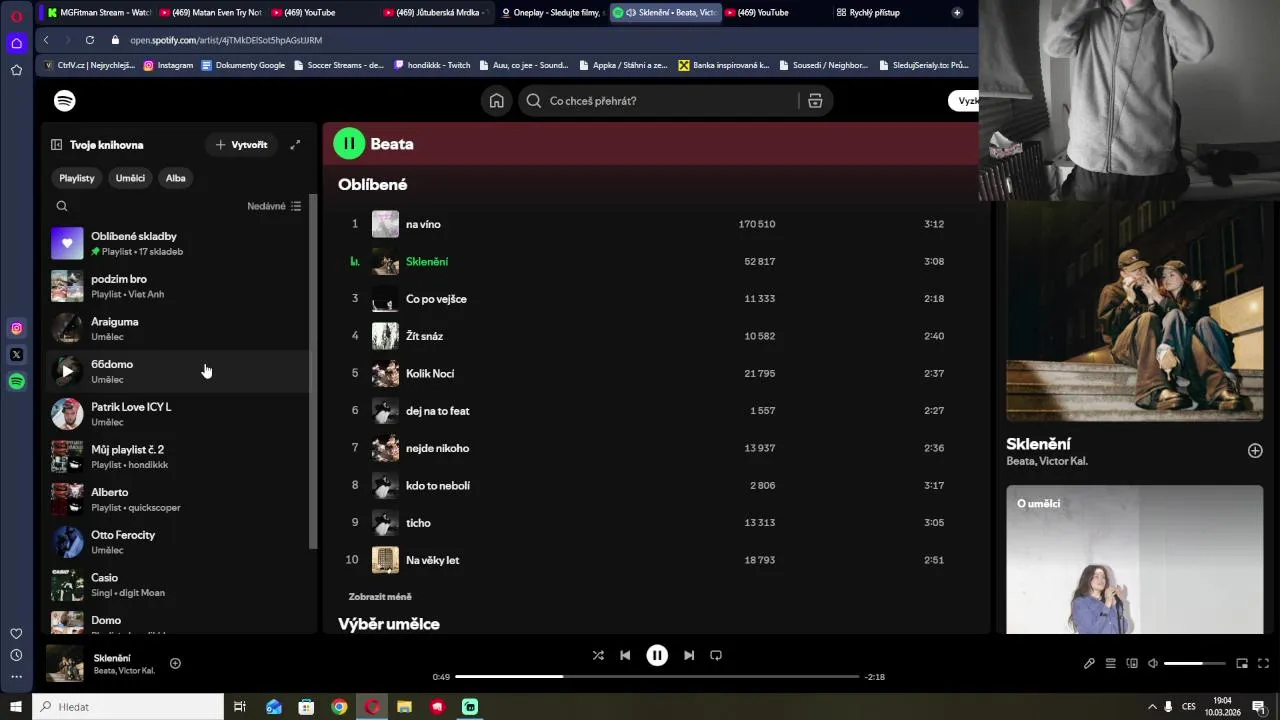Image resolution: width=1280 pixels, height=720 pixels.
Task: Filter library by Playlisty chip
Action: coord(77,178)
